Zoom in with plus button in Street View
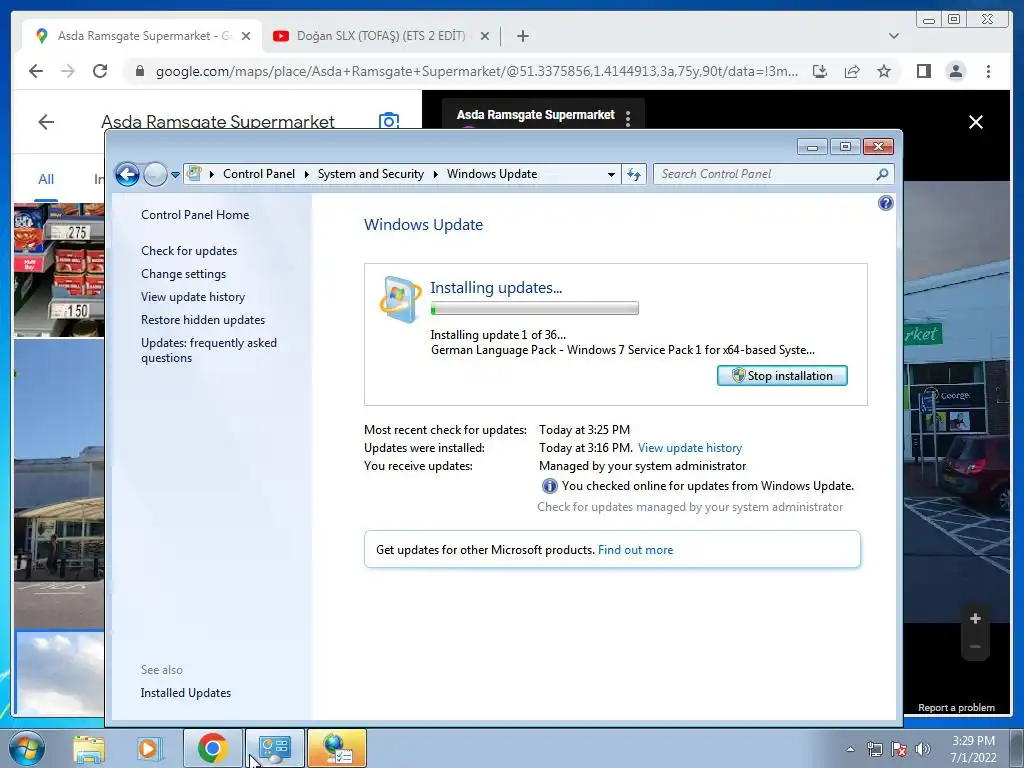This screenshot has width=1024, height=768. coord(975,618)
